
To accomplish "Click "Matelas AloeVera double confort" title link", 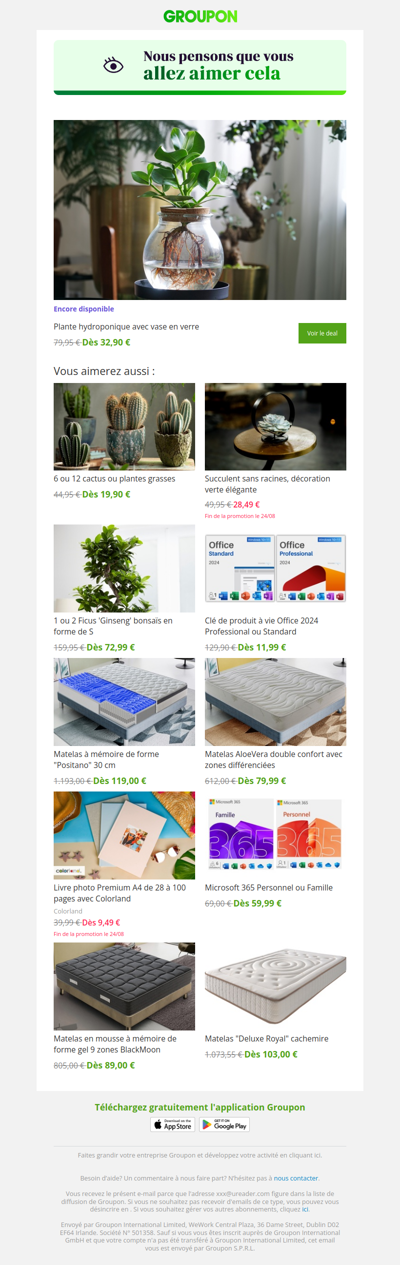I will coord(274,760).
